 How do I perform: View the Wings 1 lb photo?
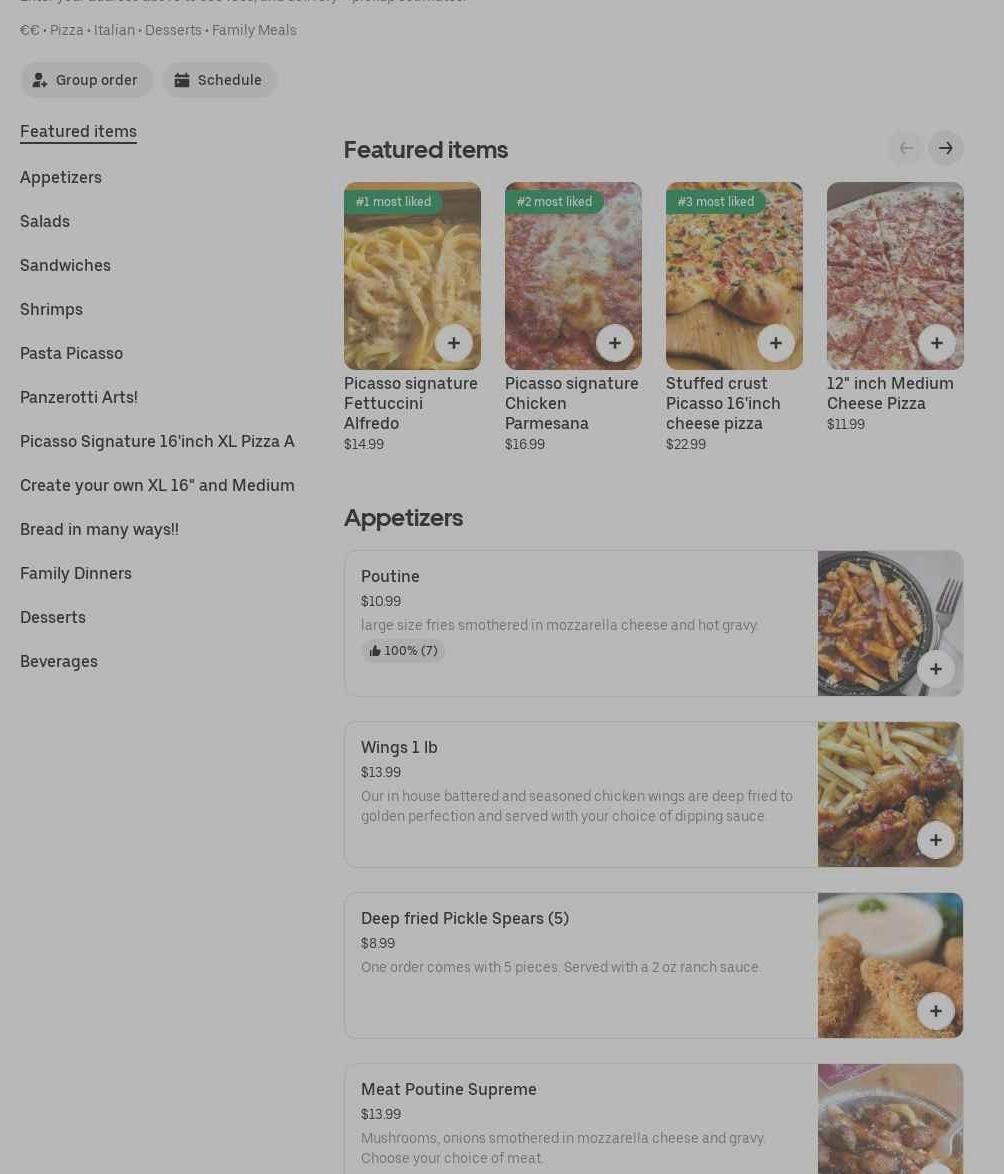(890, 794)
